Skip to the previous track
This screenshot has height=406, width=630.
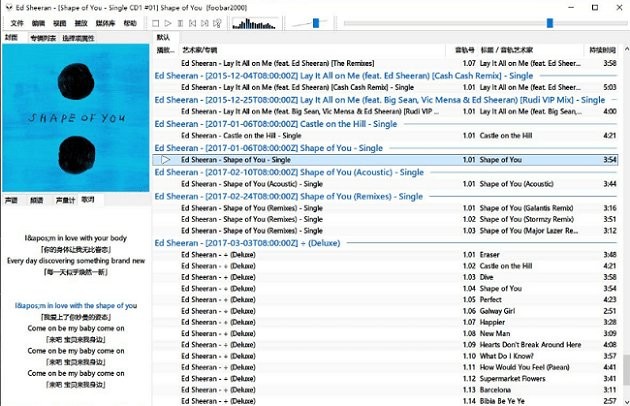[194, 23]
